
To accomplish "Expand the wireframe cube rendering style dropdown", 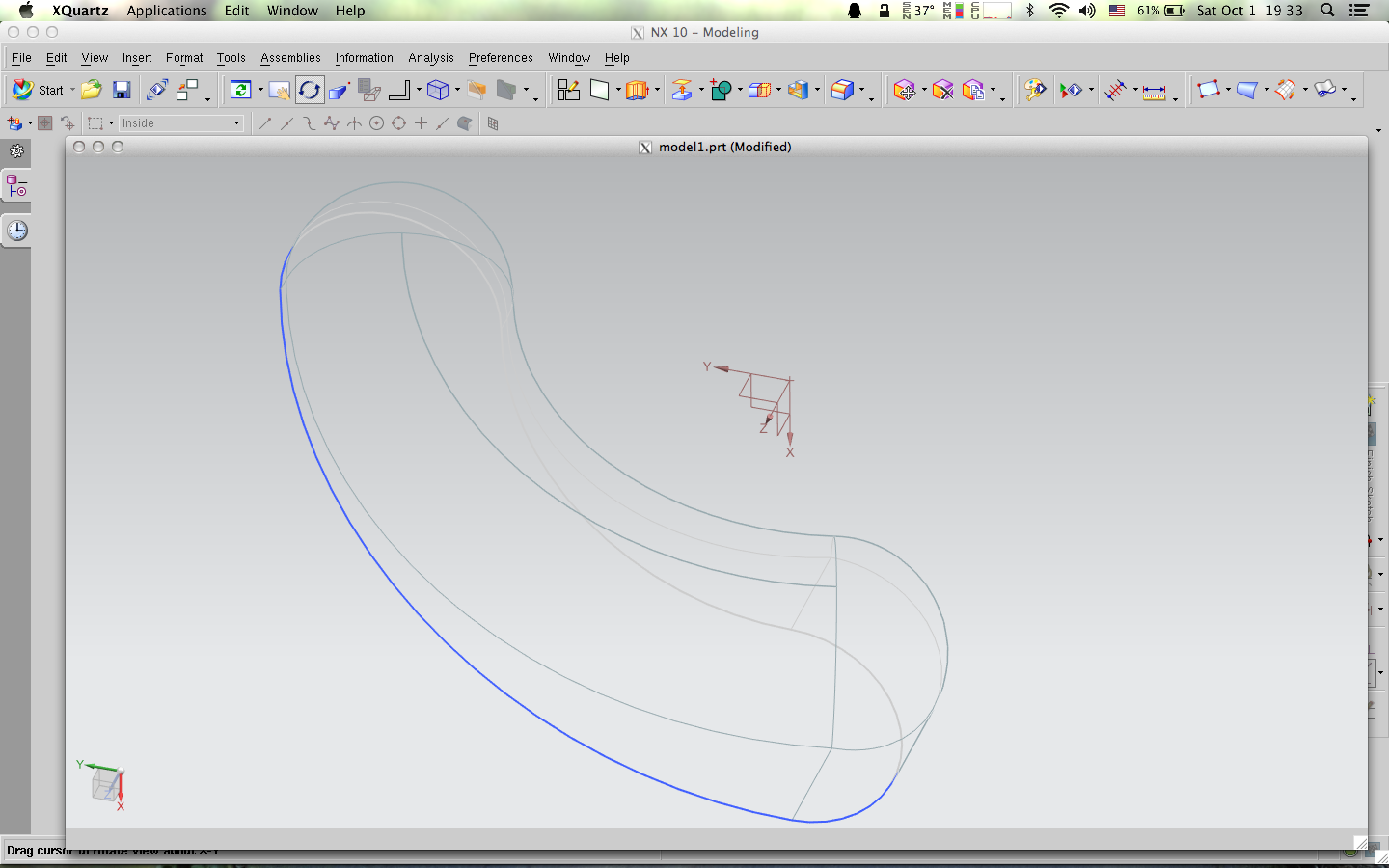I will (x=457, y=90).
